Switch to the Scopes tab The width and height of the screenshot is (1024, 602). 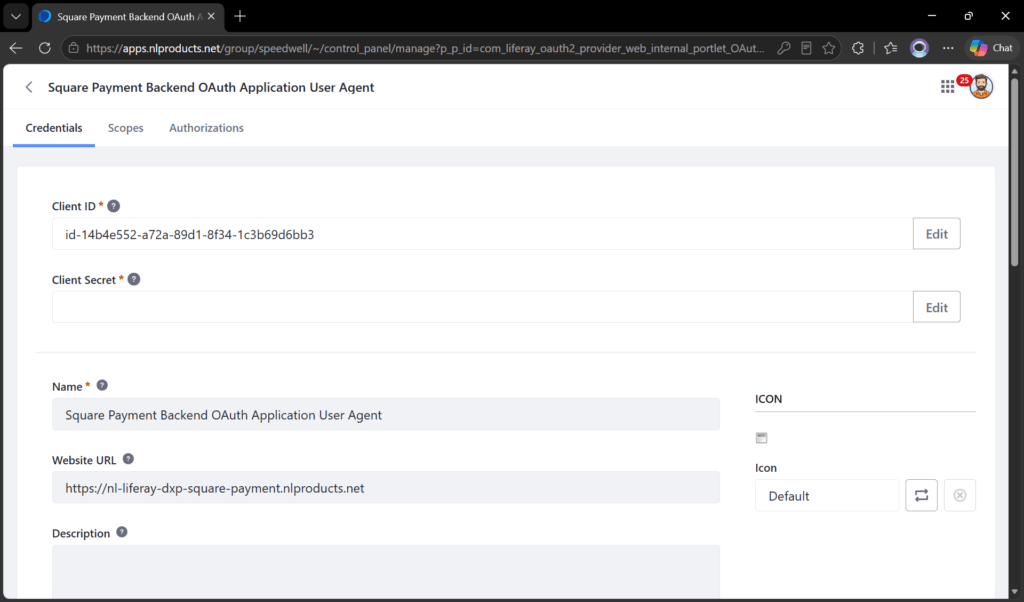tap(125, 128)
